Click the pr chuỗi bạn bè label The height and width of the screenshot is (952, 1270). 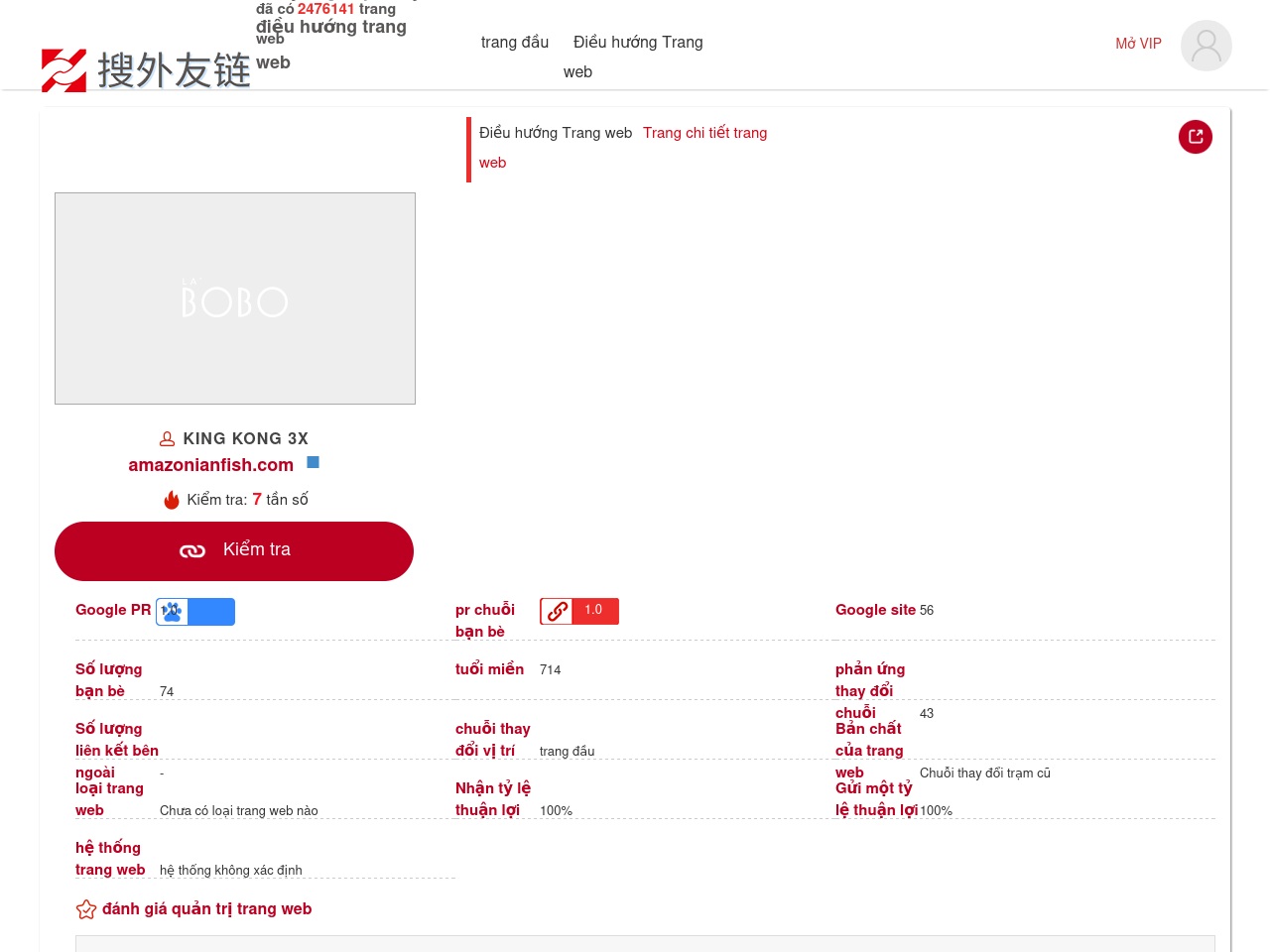point(485,621)
